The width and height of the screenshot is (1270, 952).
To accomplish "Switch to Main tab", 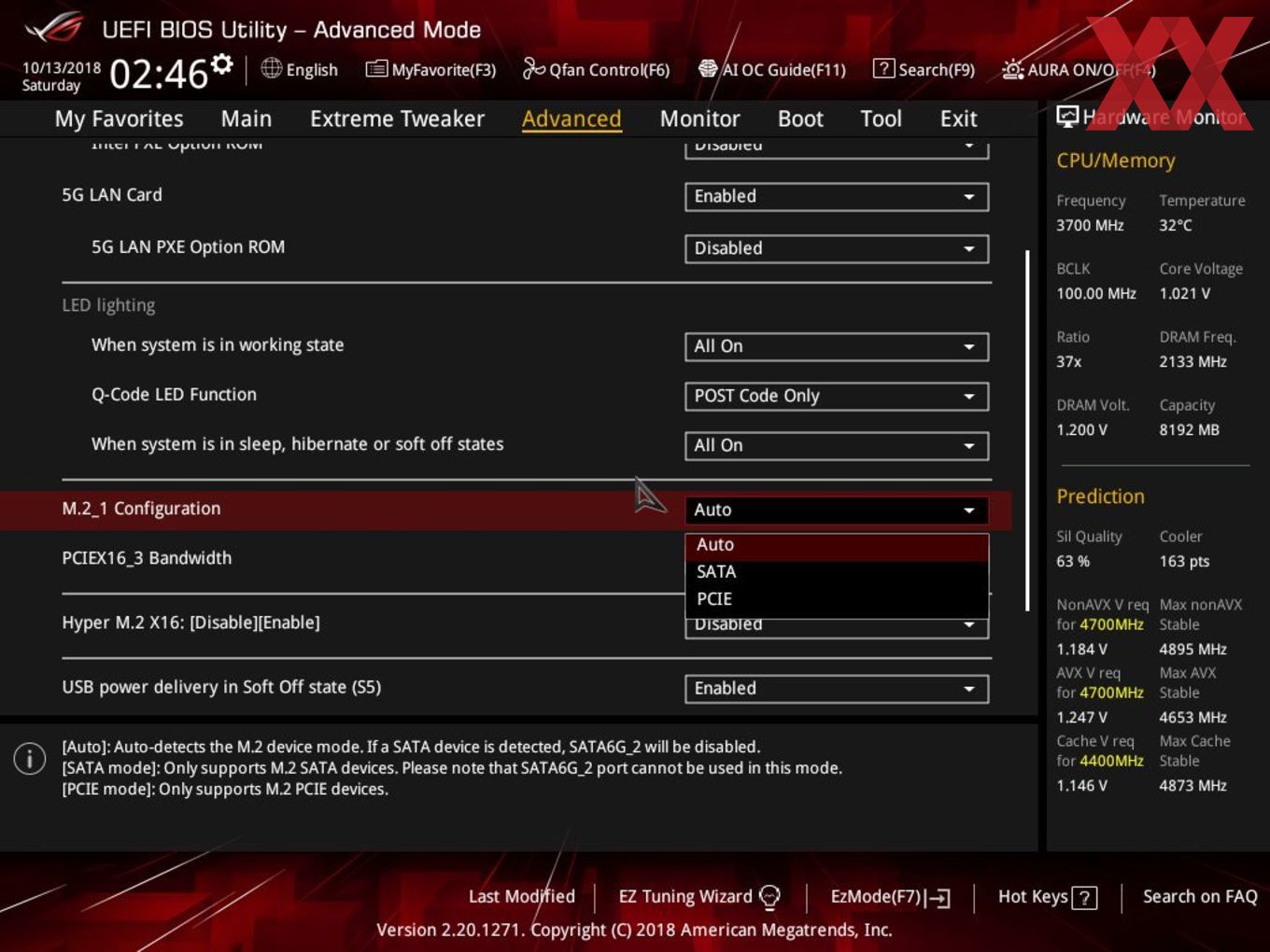I will (247, 119).
